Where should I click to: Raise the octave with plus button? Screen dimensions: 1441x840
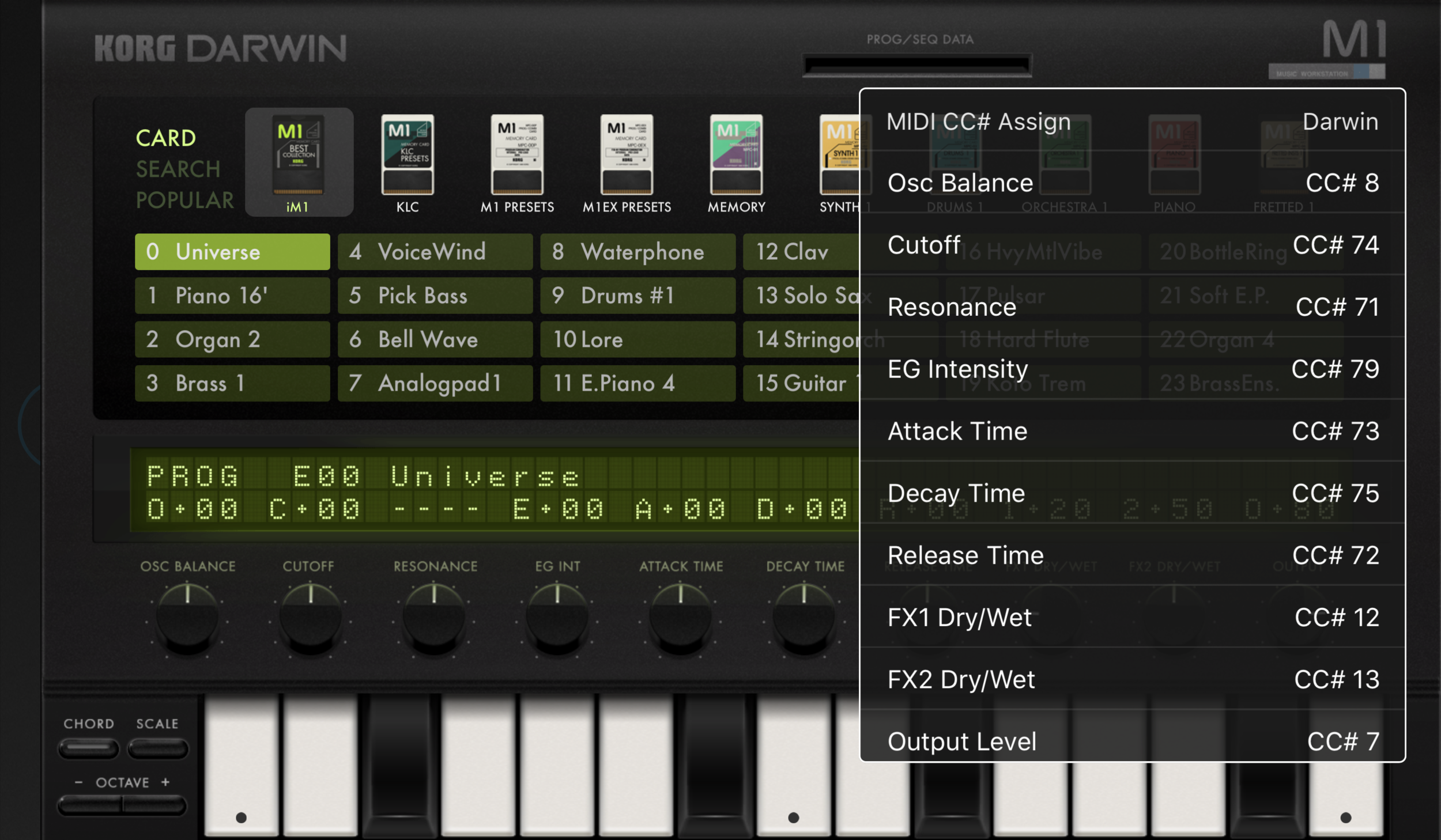[x=154, y=804]
